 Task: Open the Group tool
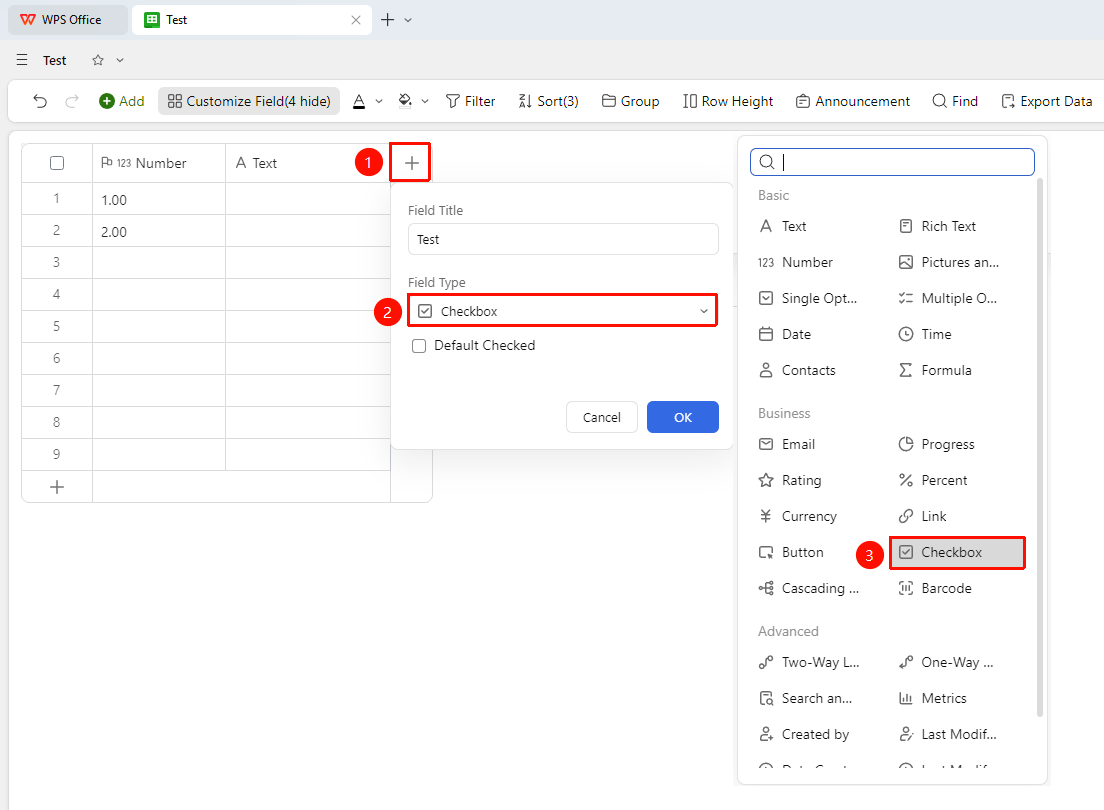pyautogui.click(x=631, y=101)
